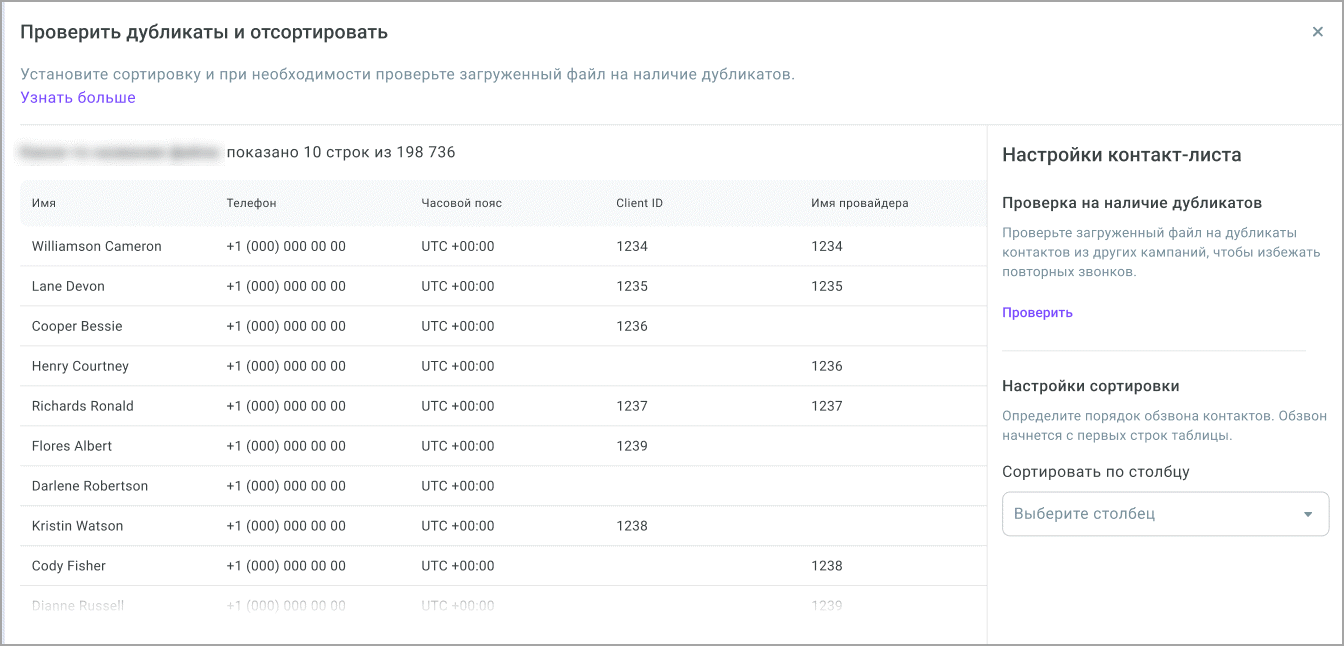1344x646 pixels.
Task: Click the 'Client ID' column header
Action: coord(639,203)
